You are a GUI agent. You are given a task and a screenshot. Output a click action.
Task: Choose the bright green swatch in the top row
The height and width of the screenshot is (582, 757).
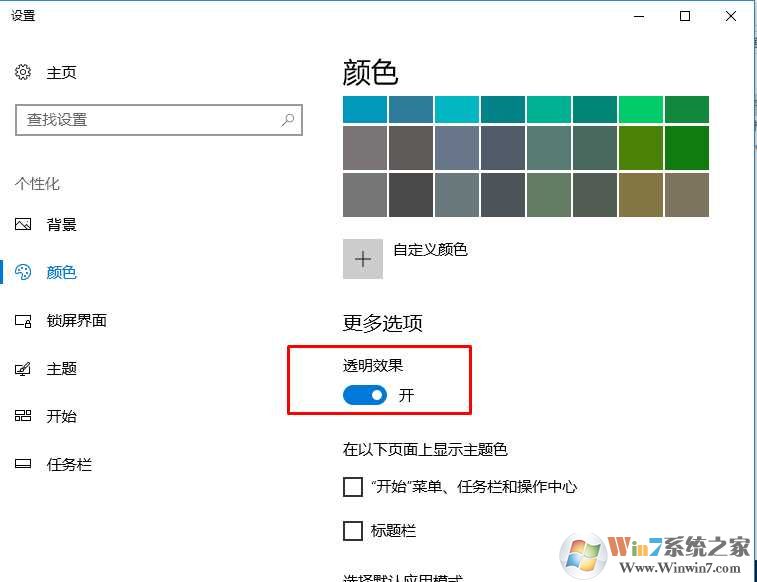(641, 110)
